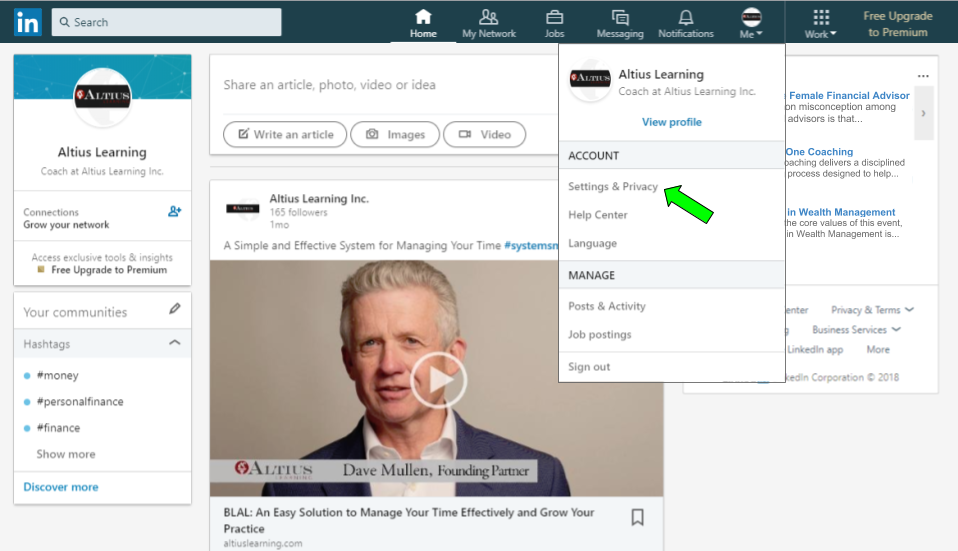
Task: Open the Work apps dropdown
Action: [x=821, y=23]
